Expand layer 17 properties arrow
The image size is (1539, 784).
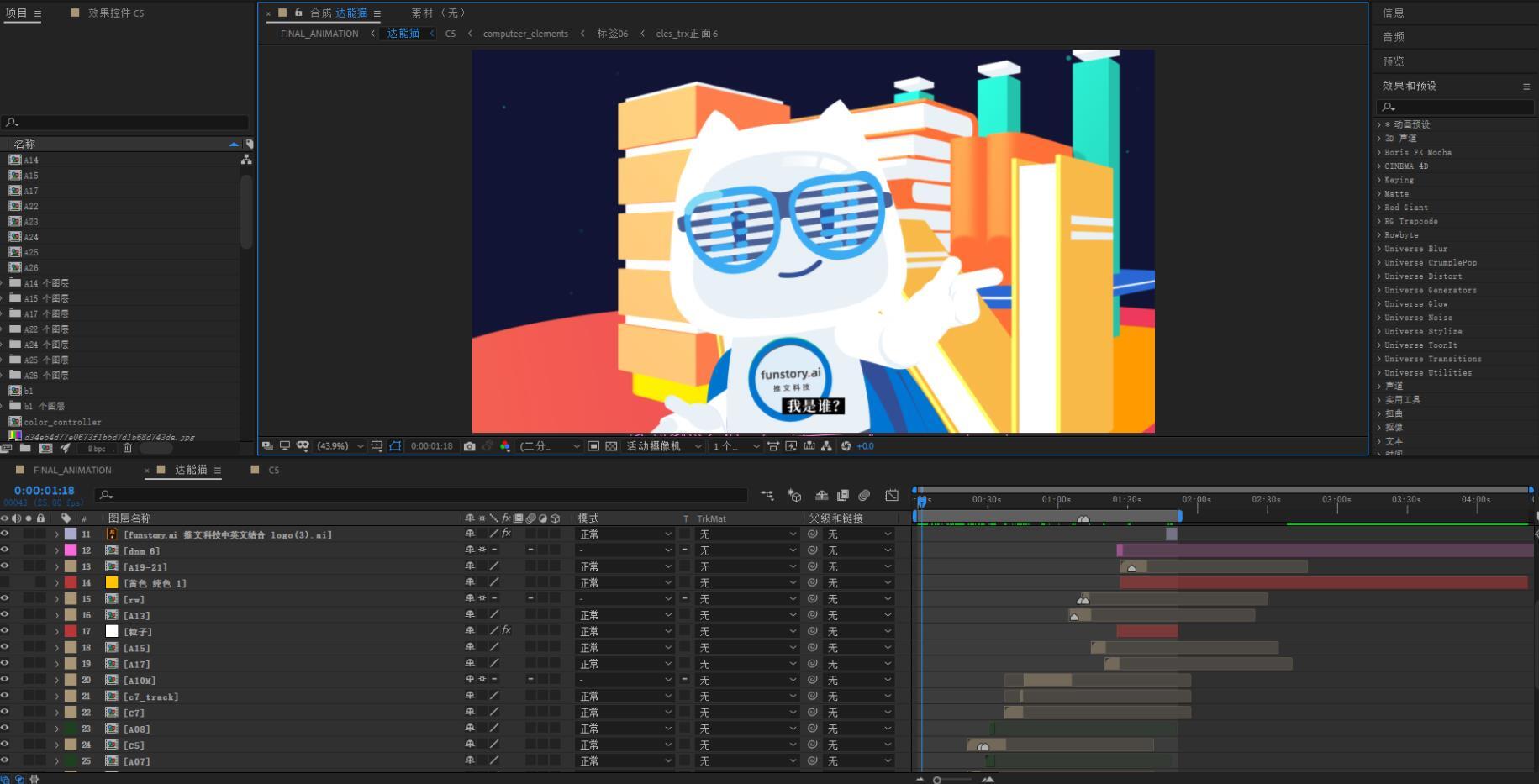tap(57, 632)
